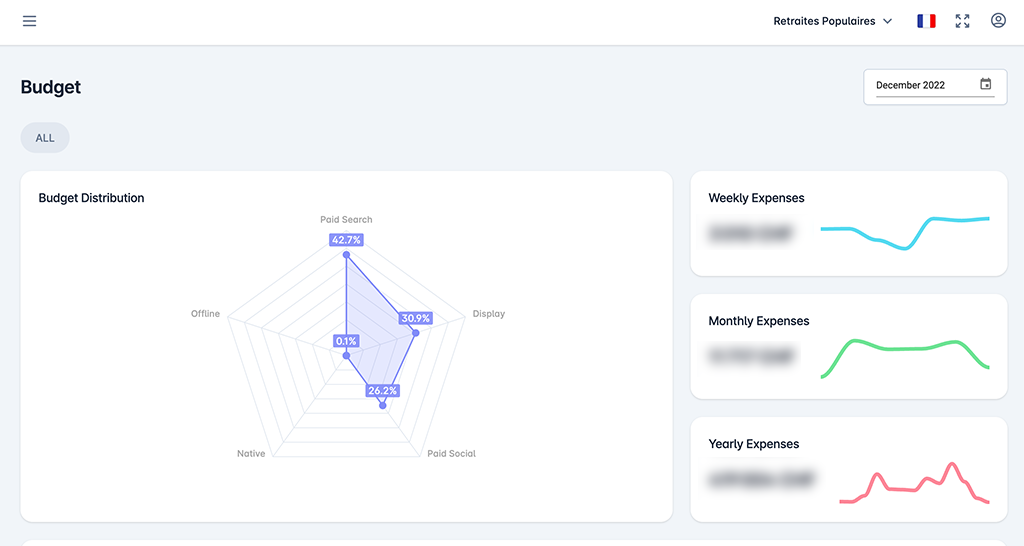Expand the Retraites Populaires dropdown chevron
Screen dimensions: 1024x546
888,21
